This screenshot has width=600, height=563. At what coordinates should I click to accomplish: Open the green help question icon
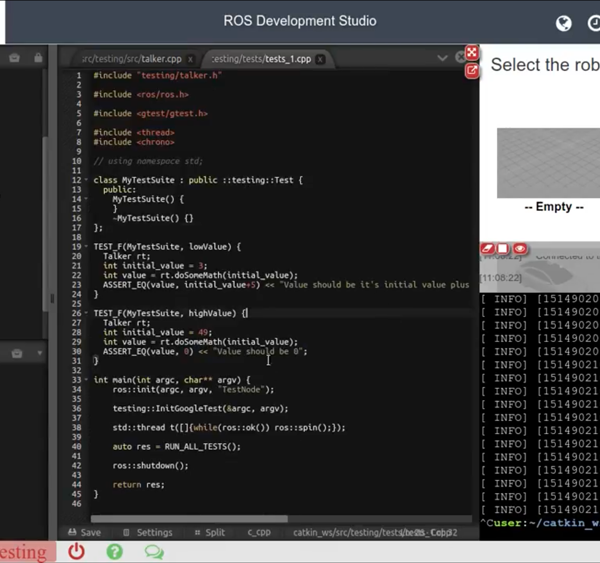[x=114, y=552]
